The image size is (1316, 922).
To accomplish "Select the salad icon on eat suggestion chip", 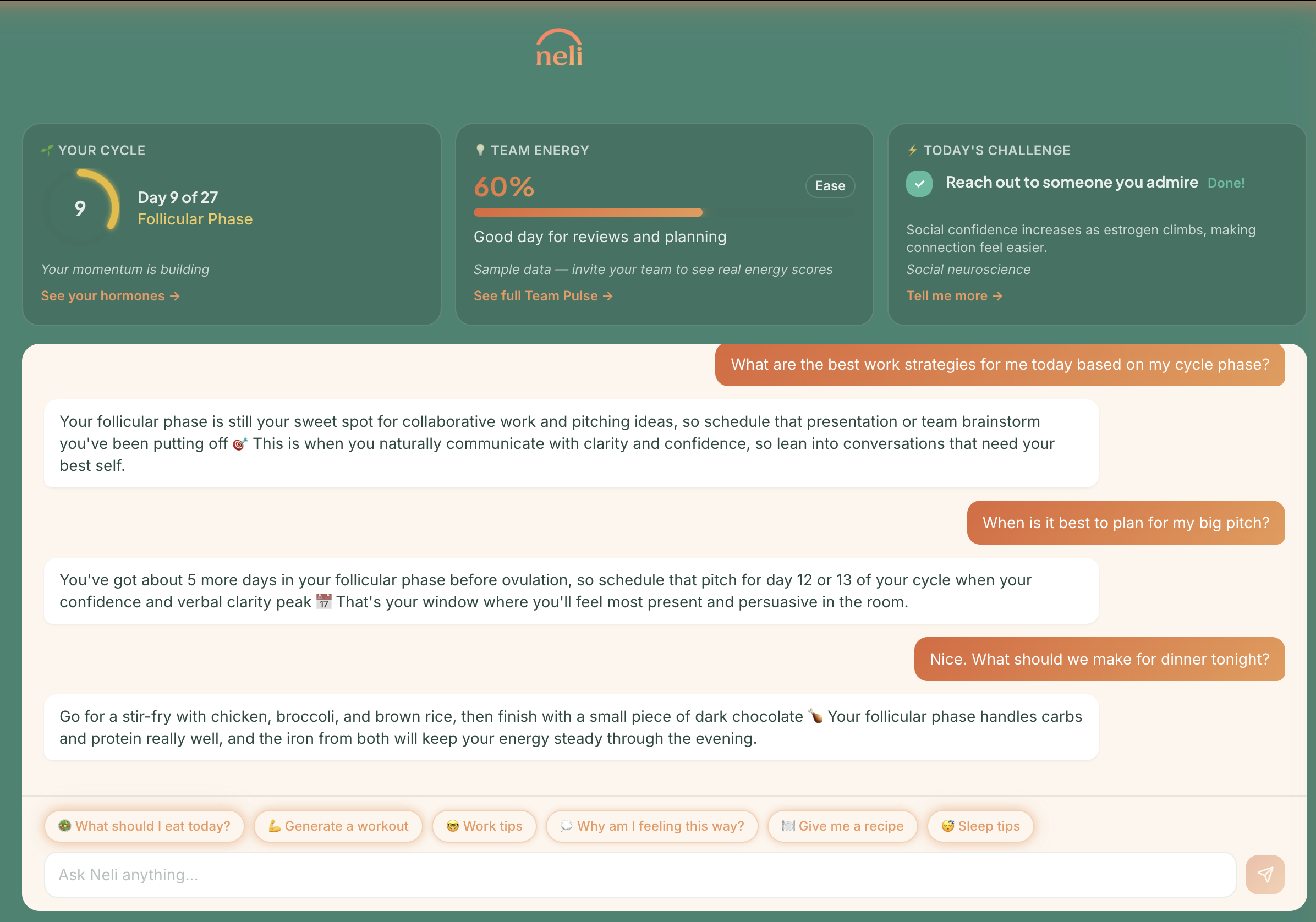I will [65, 826].
